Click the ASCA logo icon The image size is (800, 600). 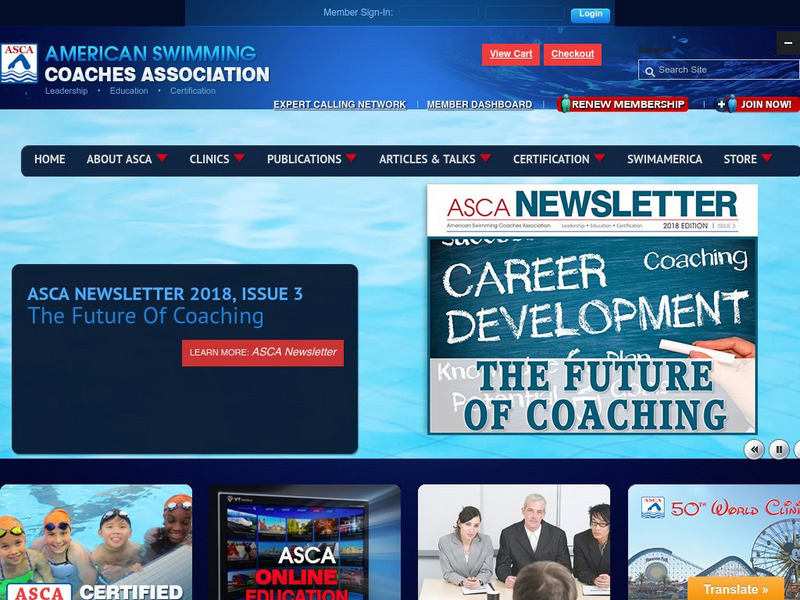tap(19, 63)
